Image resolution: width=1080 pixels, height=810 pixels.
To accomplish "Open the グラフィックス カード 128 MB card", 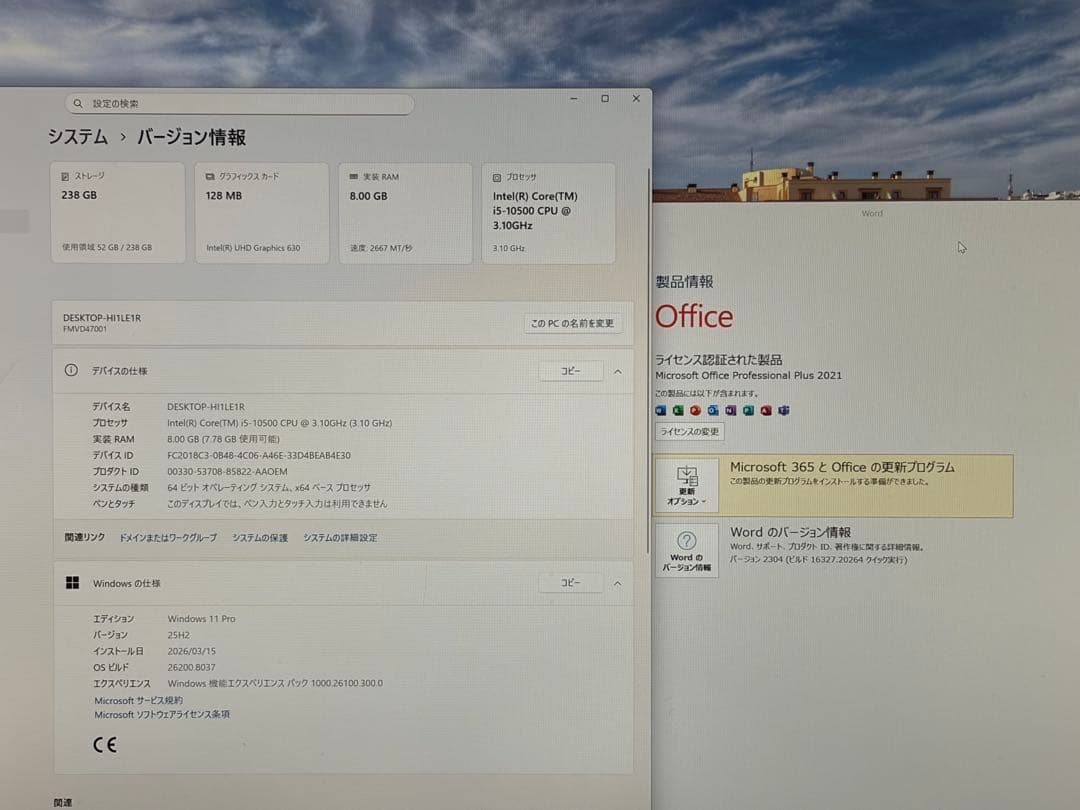I will (262, 213).
